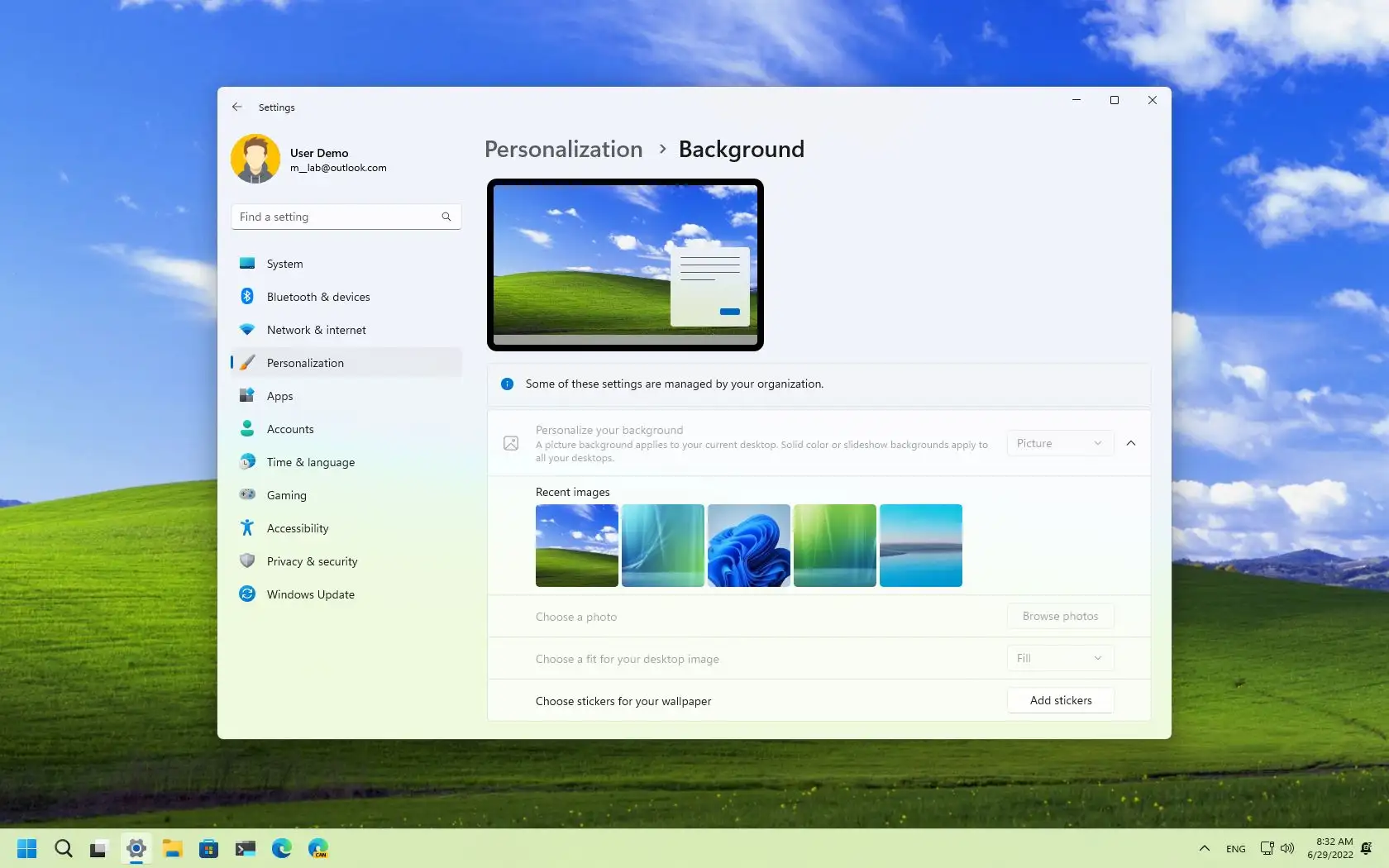Select the blue Windows 11 bloom wallpaper thumbnail
This screenshot has width=1389, height=868.
pyautogui.click(x=748, y=546)
